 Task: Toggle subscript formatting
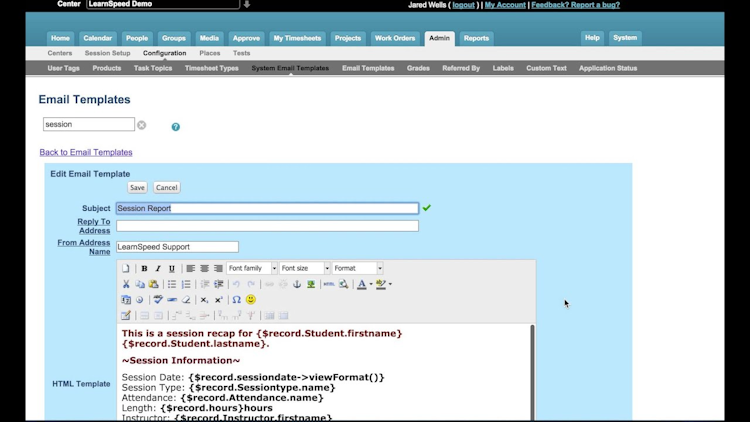click(204, 300)
